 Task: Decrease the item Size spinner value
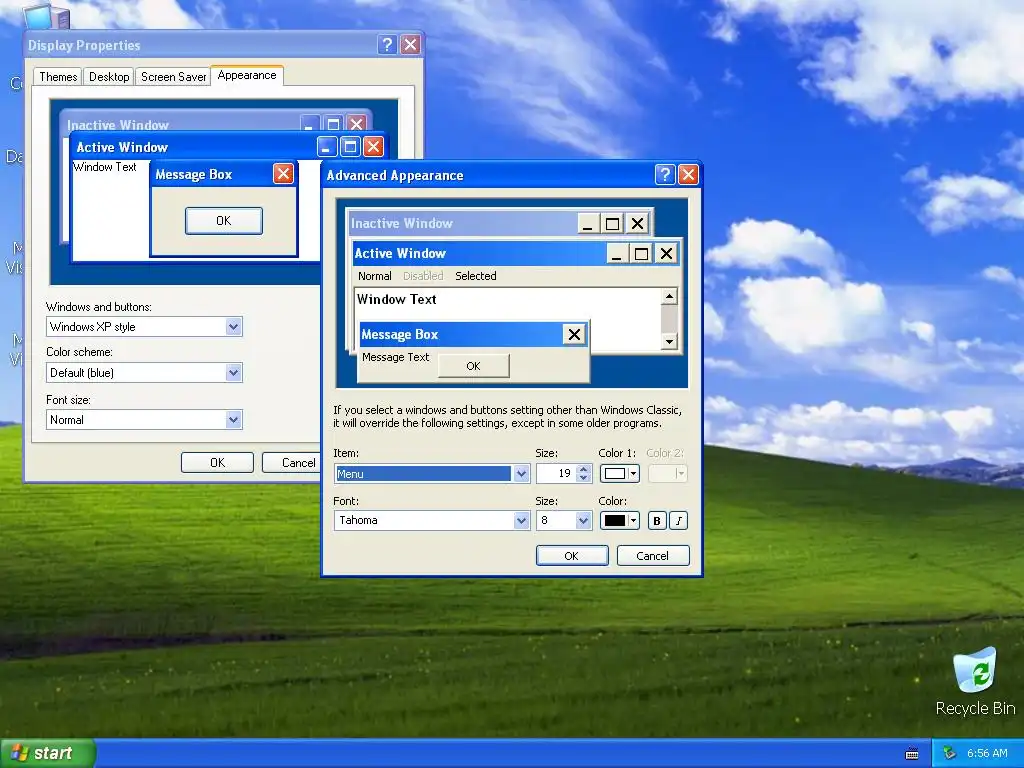point(584,478)
